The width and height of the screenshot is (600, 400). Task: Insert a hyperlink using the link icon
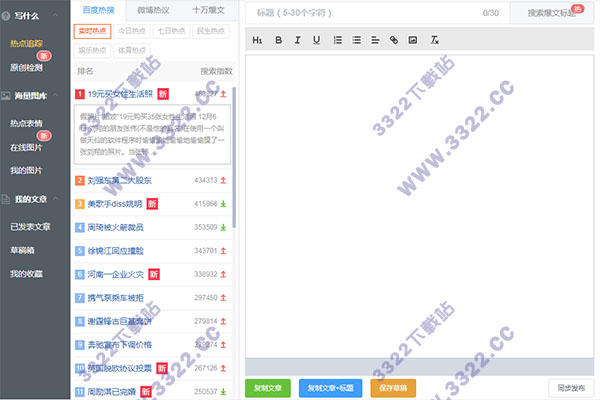(394, 40)
